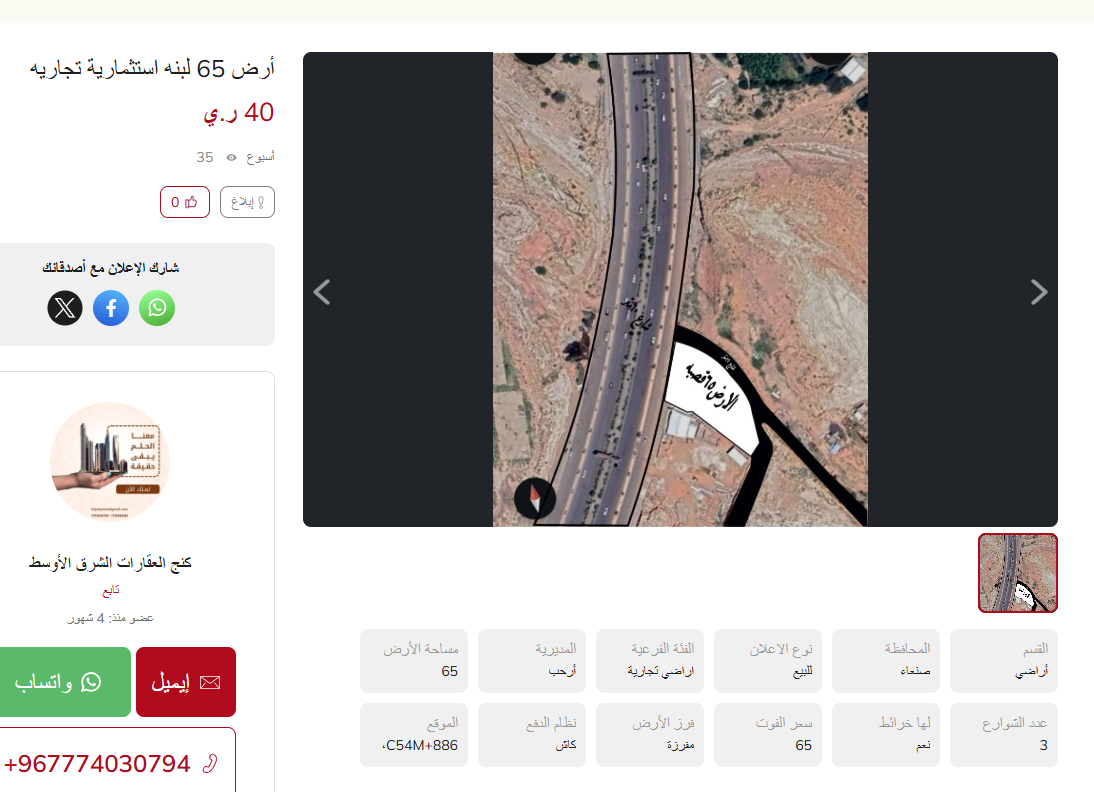Select the المحافظة صنعاء detail tile
Viewport: 1094px width, 792px height.
[x=886, y=661]
